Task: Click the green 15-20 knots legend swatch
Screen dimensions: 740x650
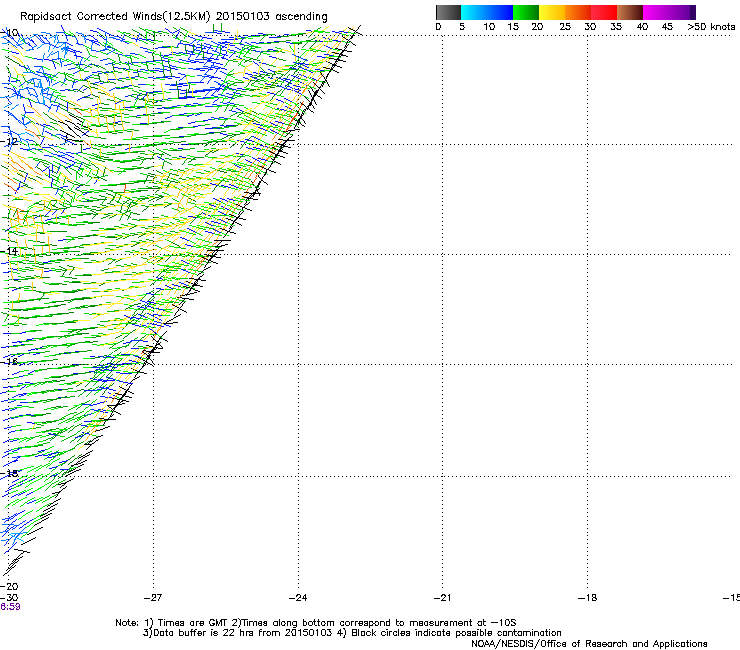Action: [x=526, y=12]
